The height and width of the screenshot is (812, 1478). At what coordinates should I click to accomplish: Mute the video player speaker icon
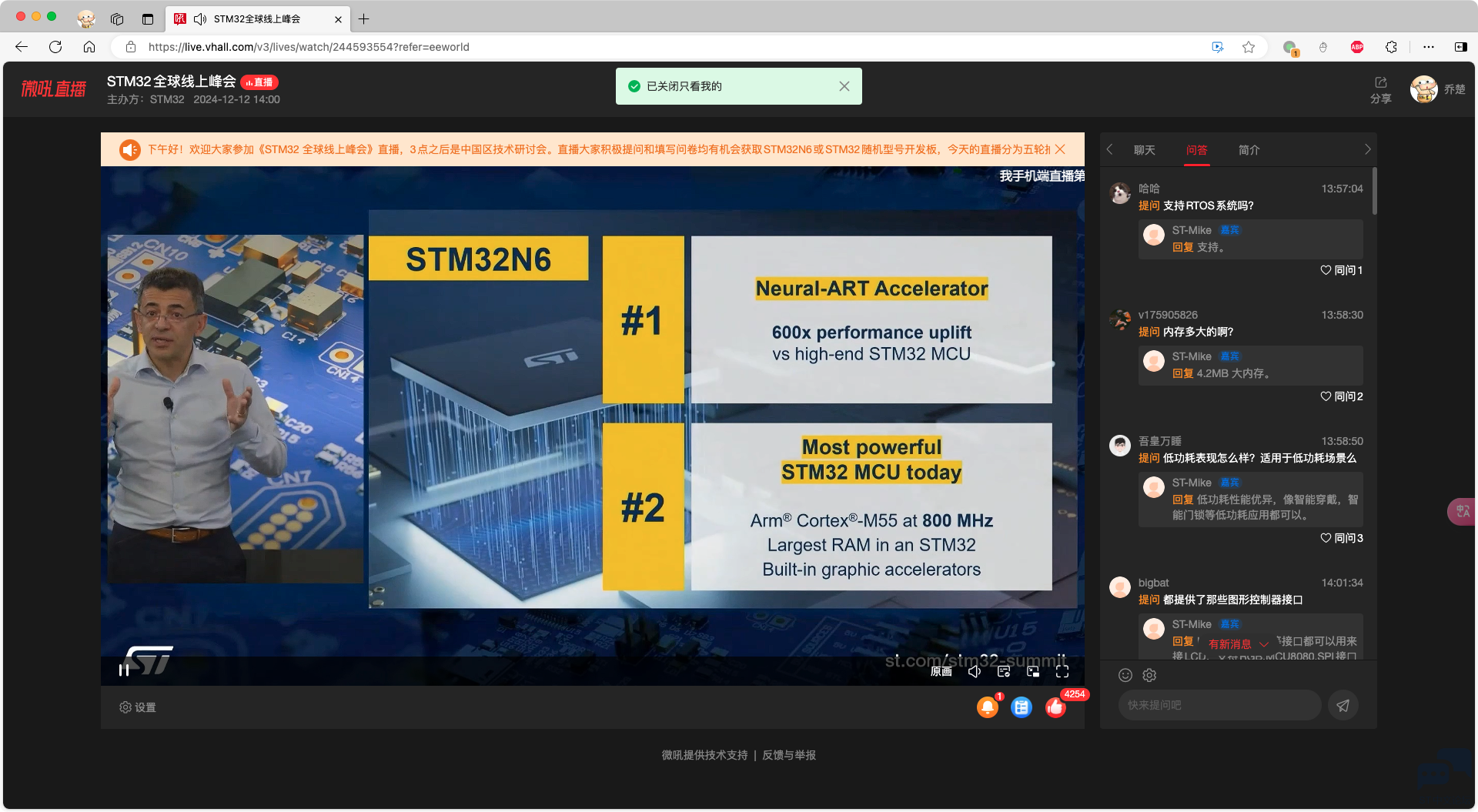point(975,671)
